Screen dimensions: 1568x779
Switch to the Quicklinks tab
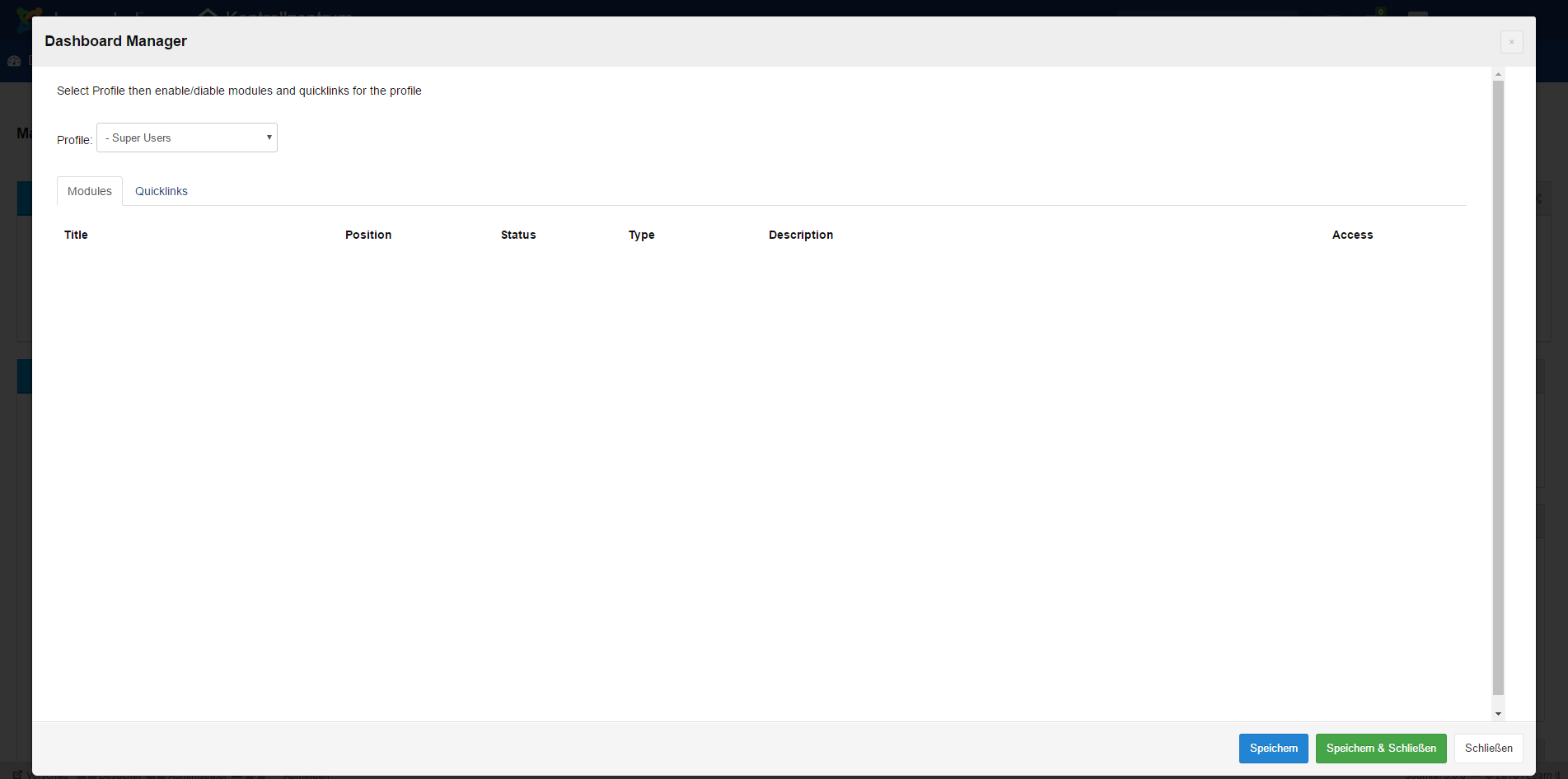(161, 191)
